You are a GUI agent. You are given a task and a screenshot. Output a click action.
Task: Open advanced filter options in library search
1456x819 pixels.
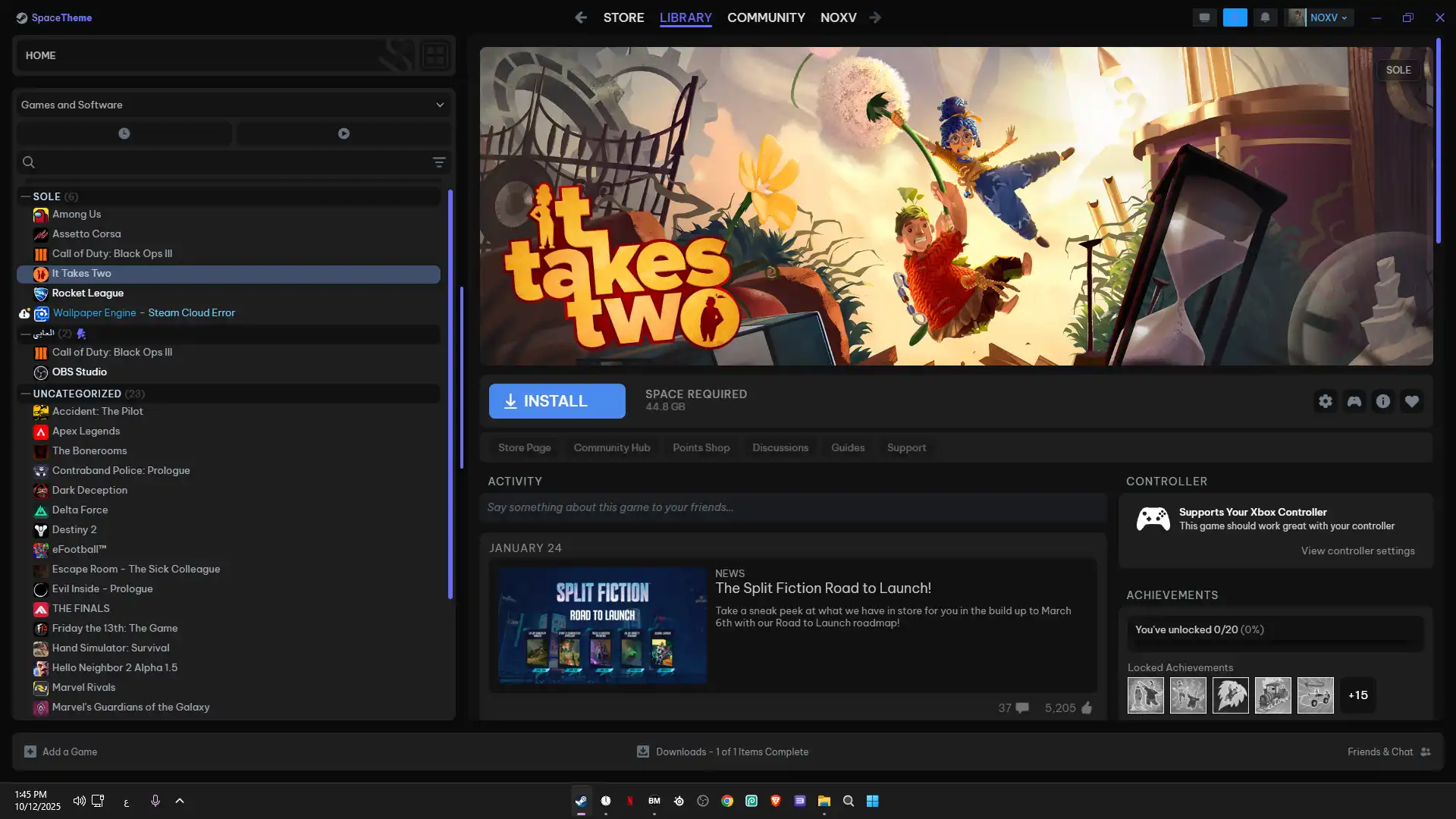[x=438, y=162]
